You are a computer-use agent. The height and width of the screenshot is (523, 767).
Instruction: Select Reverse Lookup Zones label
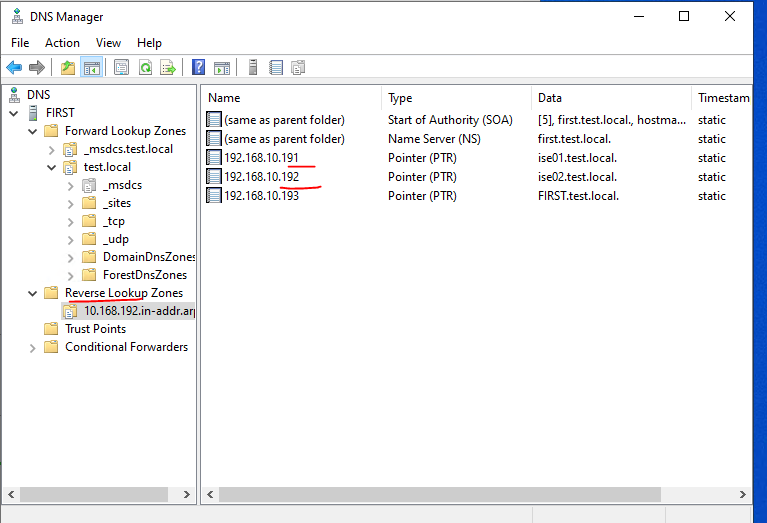(124, 293)
